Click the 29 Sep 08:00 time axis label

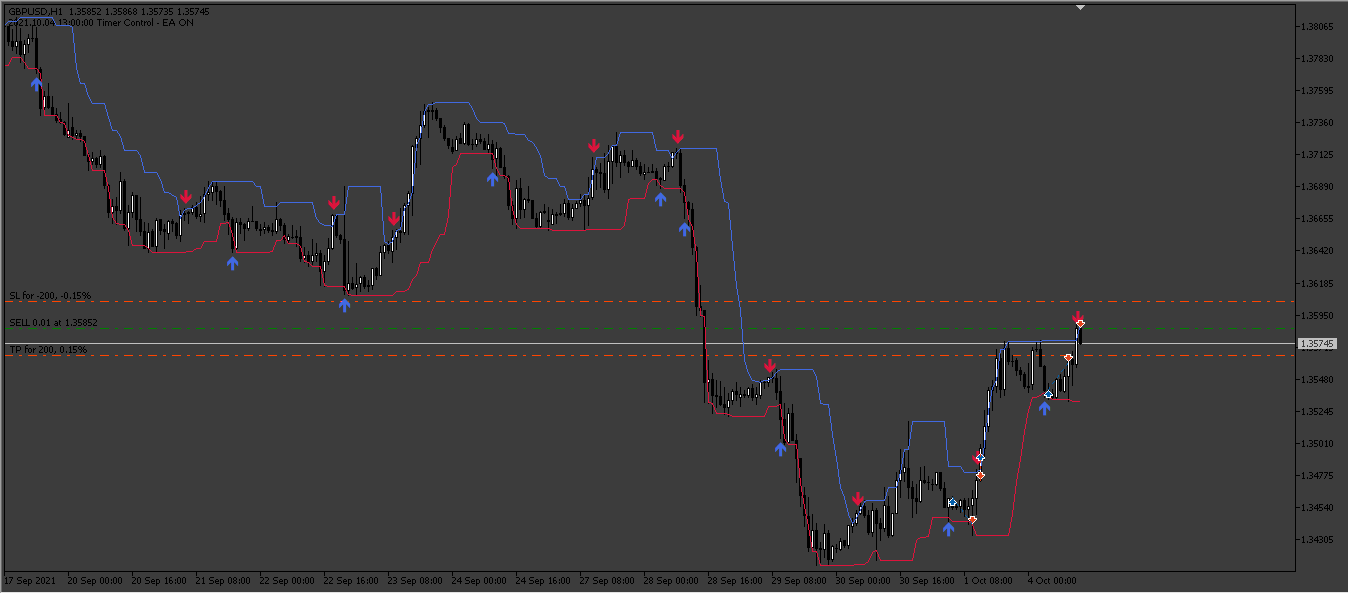(799, 580)
